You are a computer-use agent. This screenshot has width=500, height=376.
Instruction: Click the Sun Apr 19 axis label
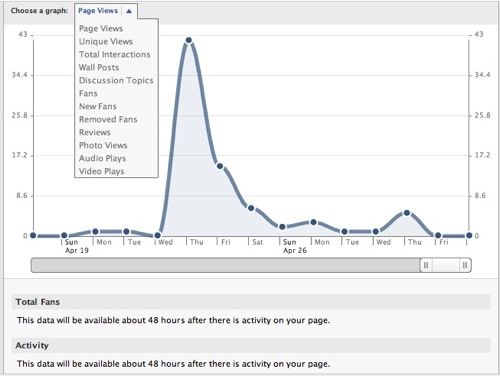click(77, 246)
